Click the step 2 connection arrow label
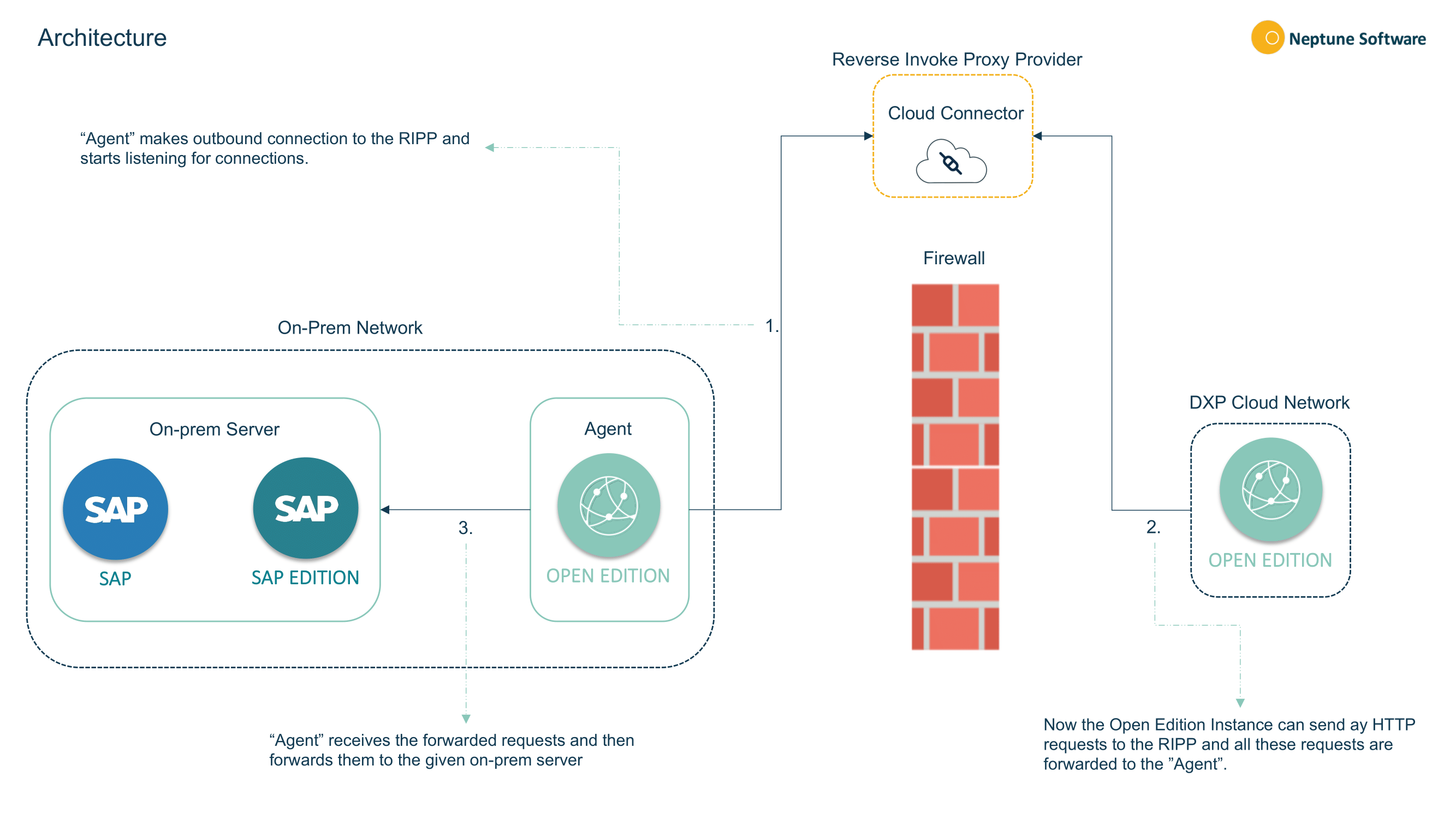The width and height of the screenshot is (1456, 819). [1152, 527]
